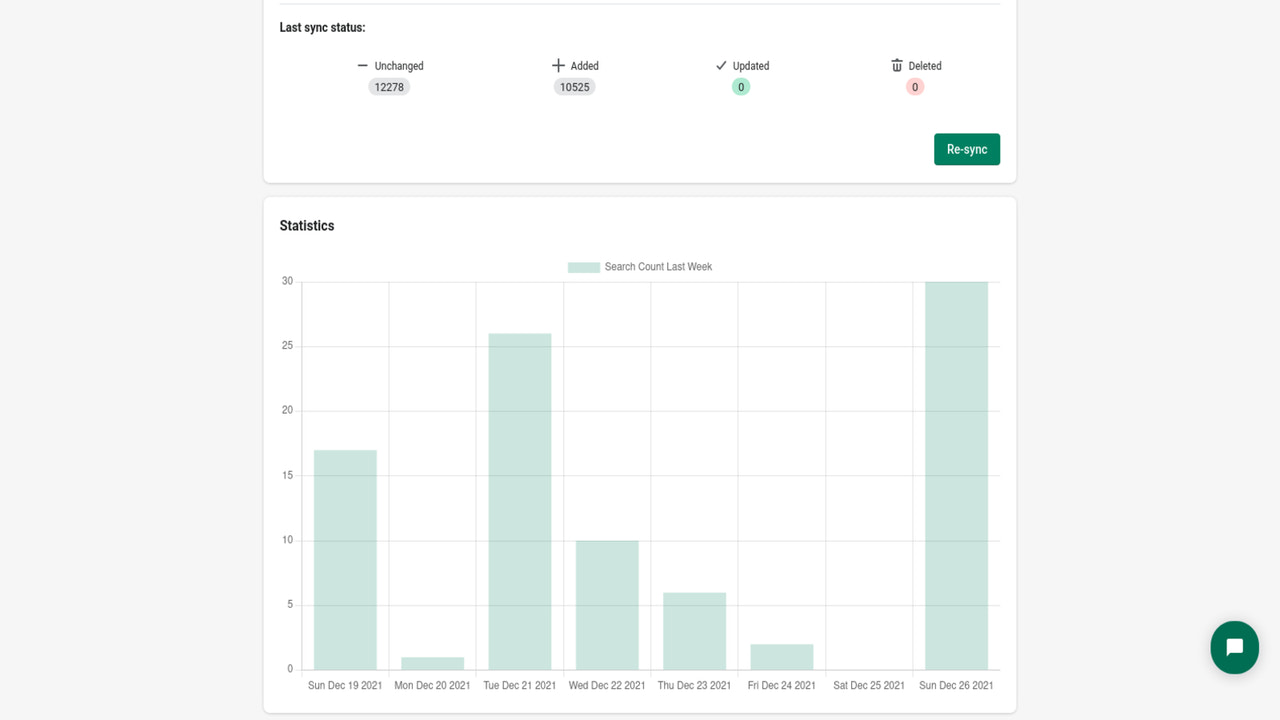Select the bar for Wed Dec 22
1280x720 pixels.
tap(607, 600)
